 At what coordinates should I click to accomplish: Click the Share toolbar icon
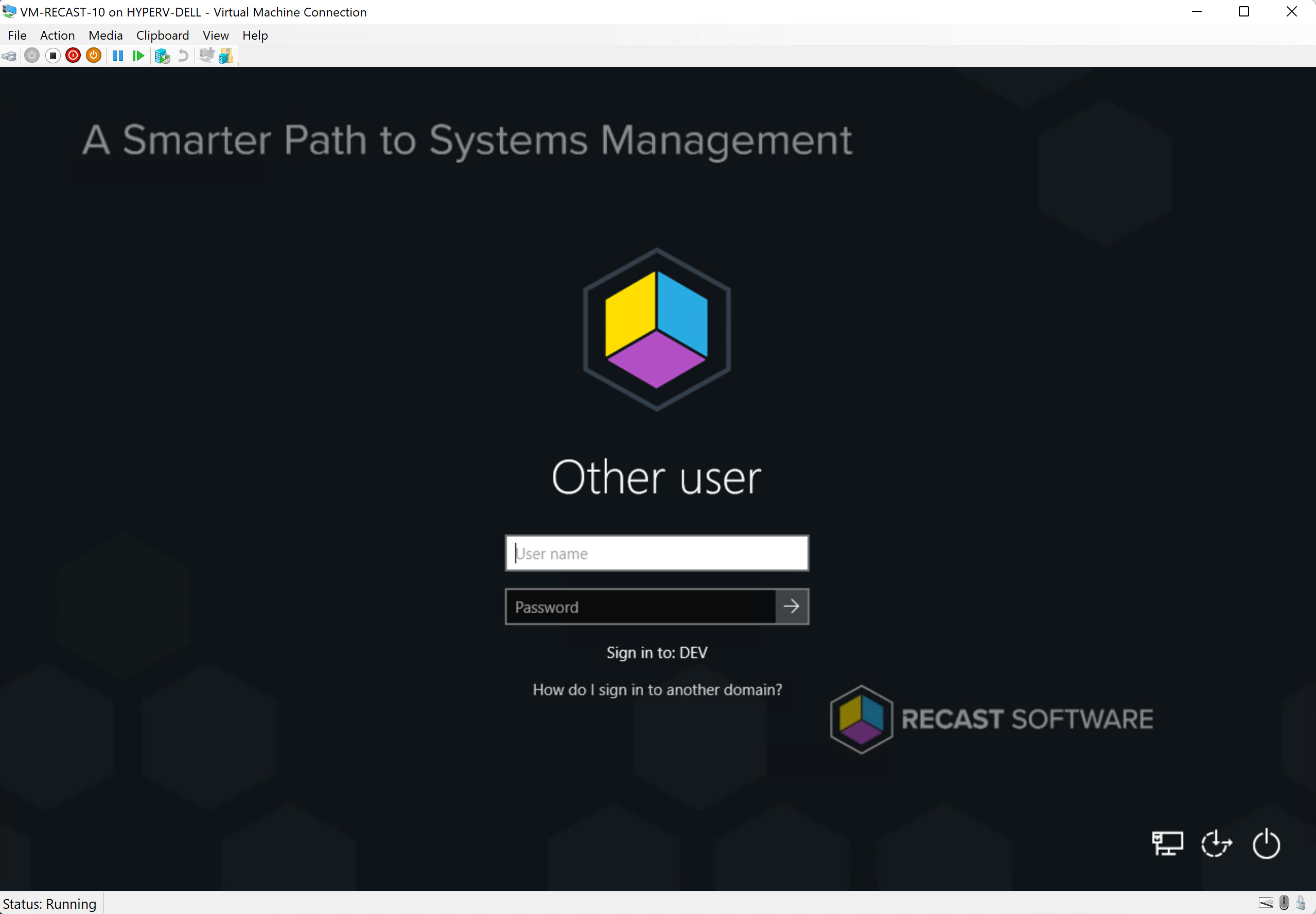coord(226,56)
